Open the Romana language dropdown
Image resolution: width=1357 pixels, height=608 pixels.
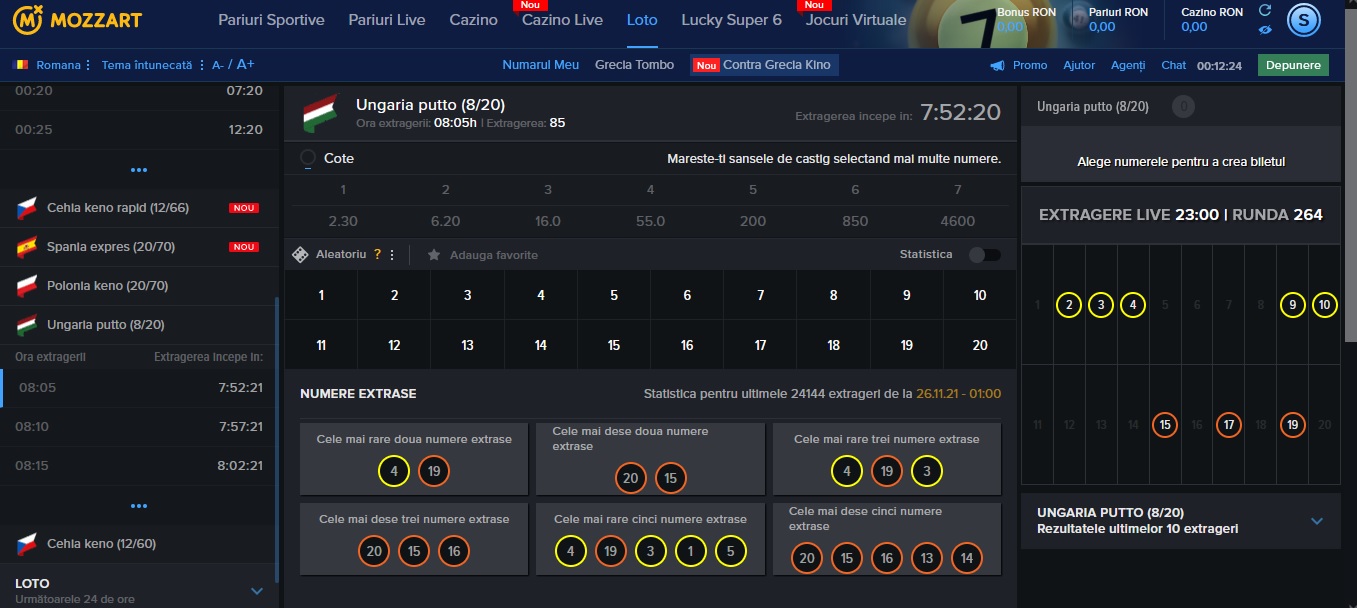63,65
